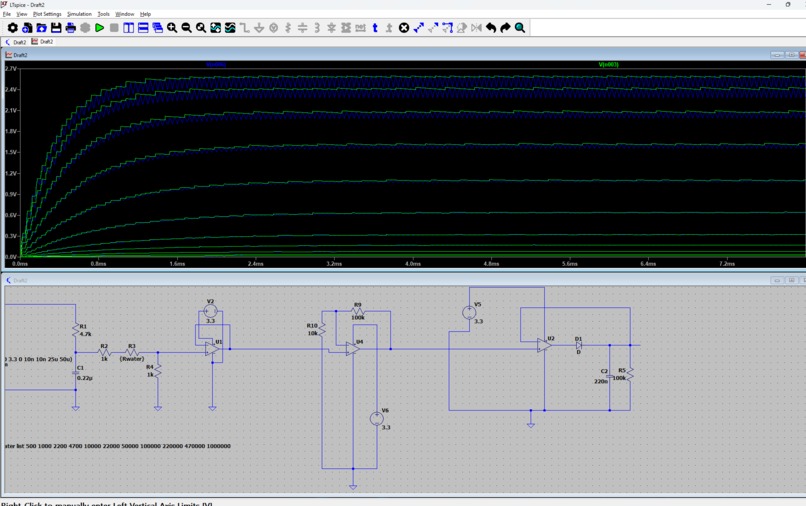
Task: Tile windows vertically
Action: point(129,28)
